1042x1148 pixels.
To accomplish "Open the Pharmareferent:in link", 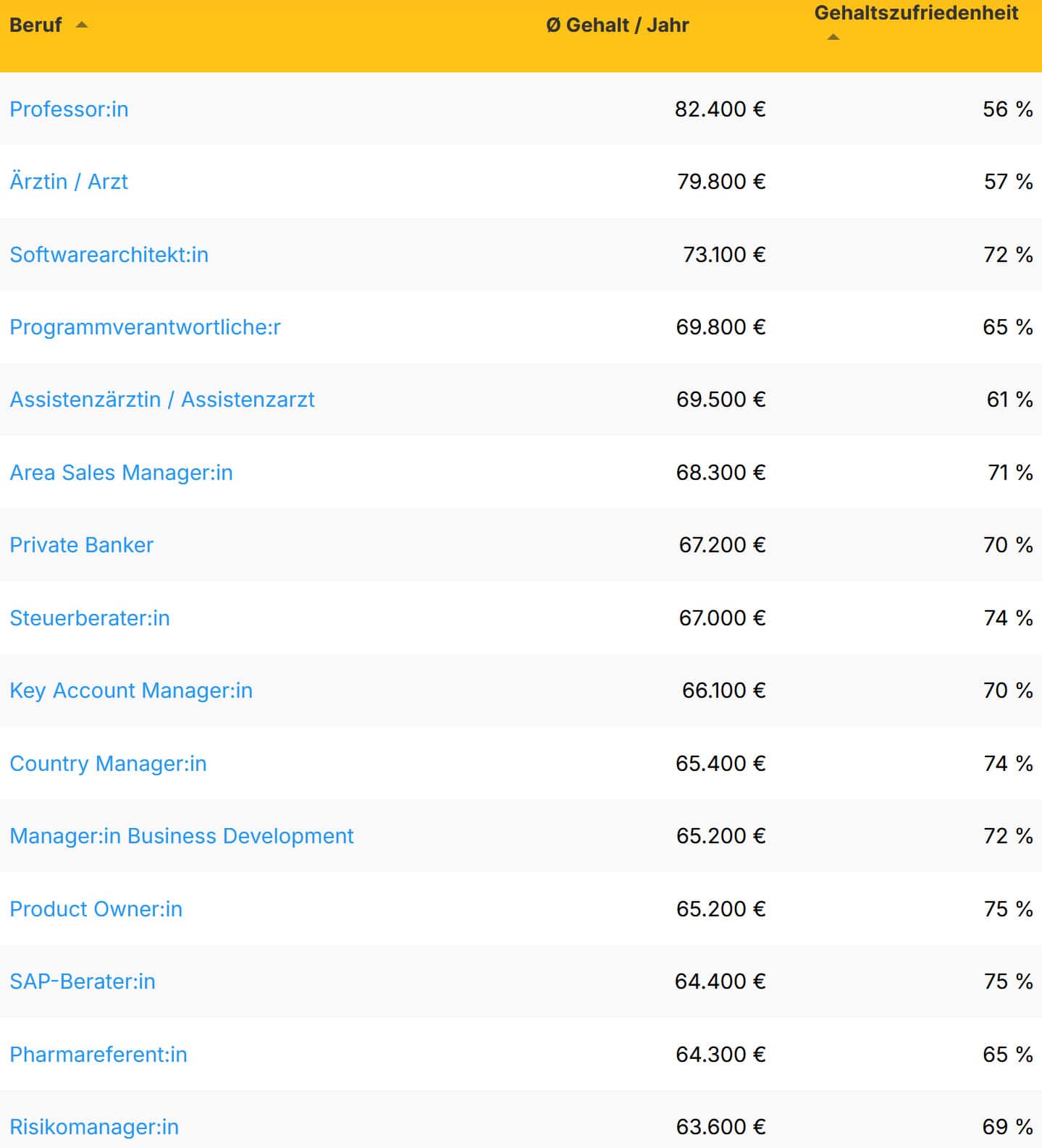I will [x=98, y=1055].
